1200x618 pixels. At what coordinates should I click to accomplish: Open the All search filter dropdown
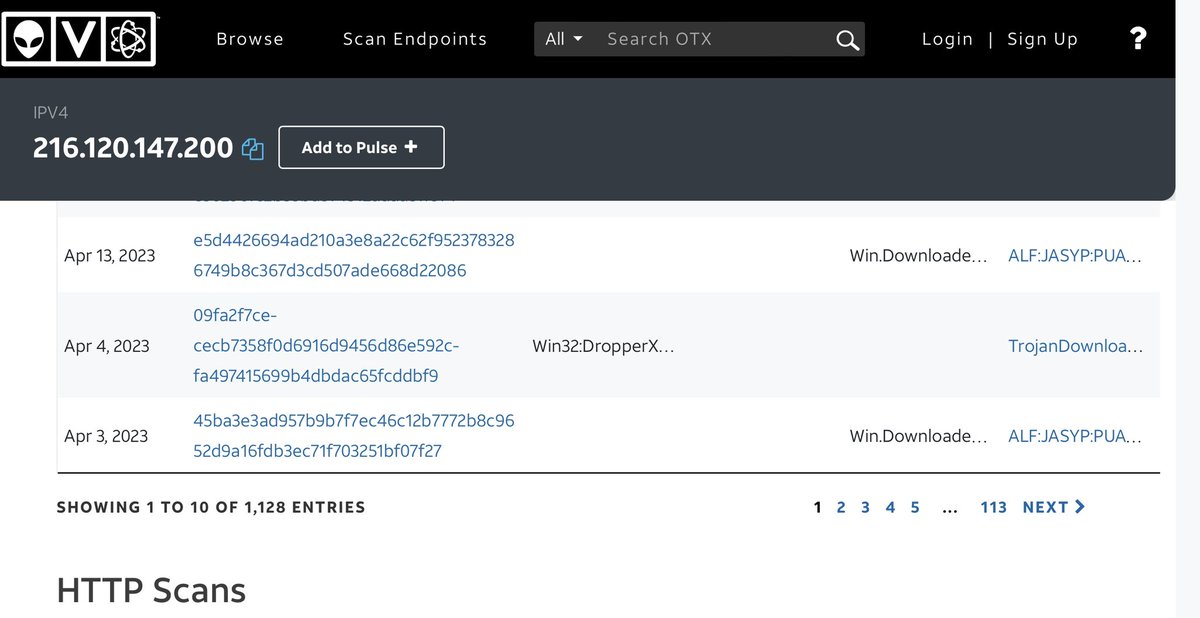click(x=564, y=39)
